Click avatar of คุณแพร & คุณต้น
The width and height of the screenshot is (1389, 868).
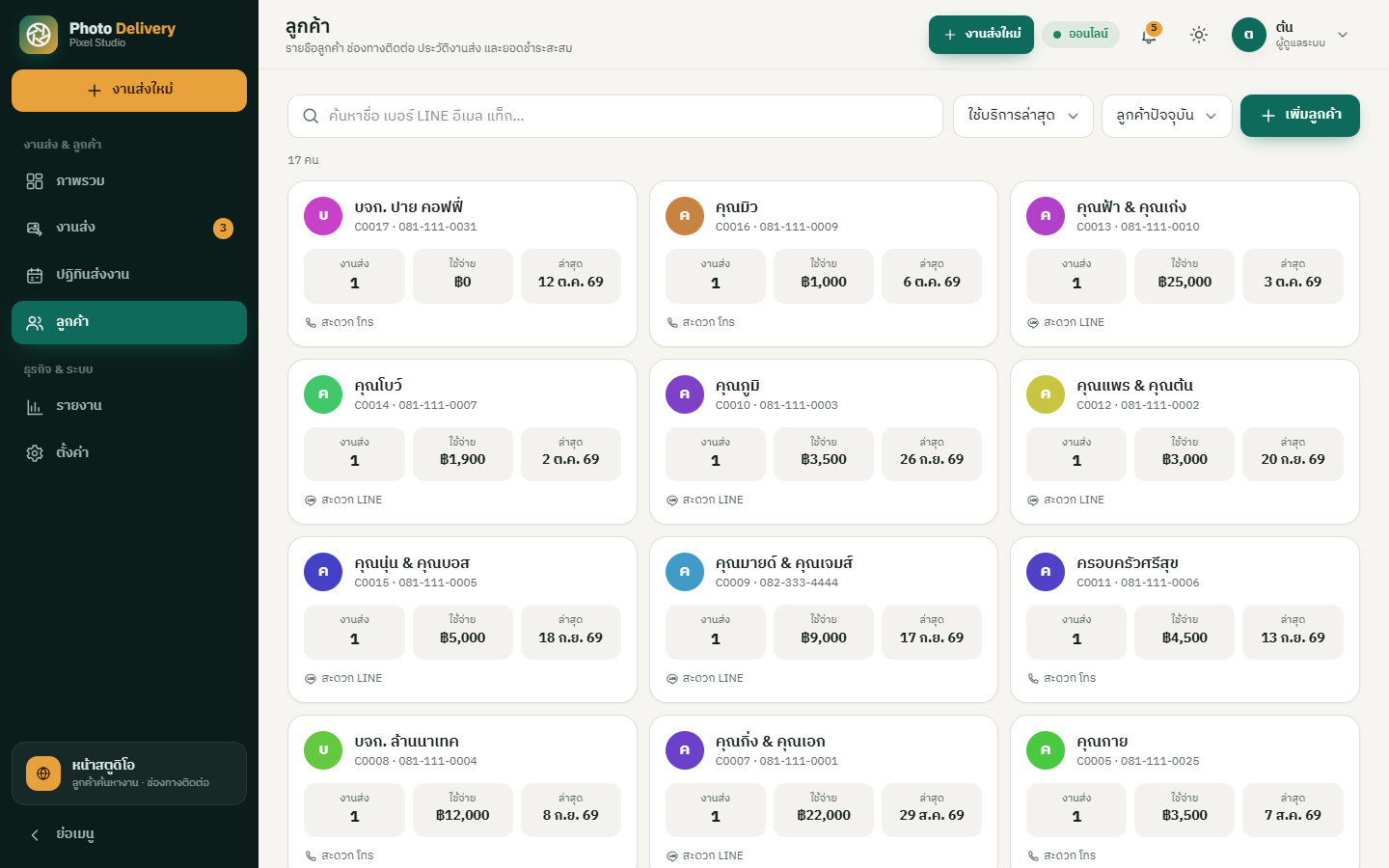point(1046,394)
